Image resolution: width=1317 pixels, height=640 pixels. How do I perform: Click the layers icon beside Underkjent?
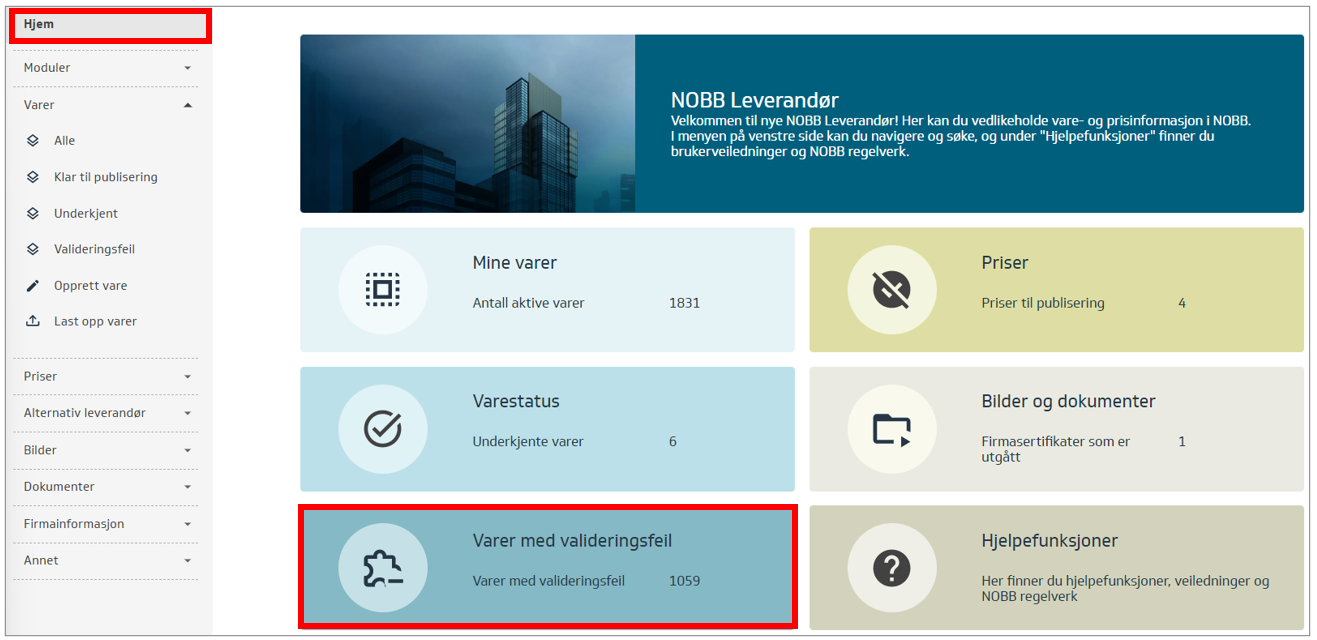pos(33,214)
